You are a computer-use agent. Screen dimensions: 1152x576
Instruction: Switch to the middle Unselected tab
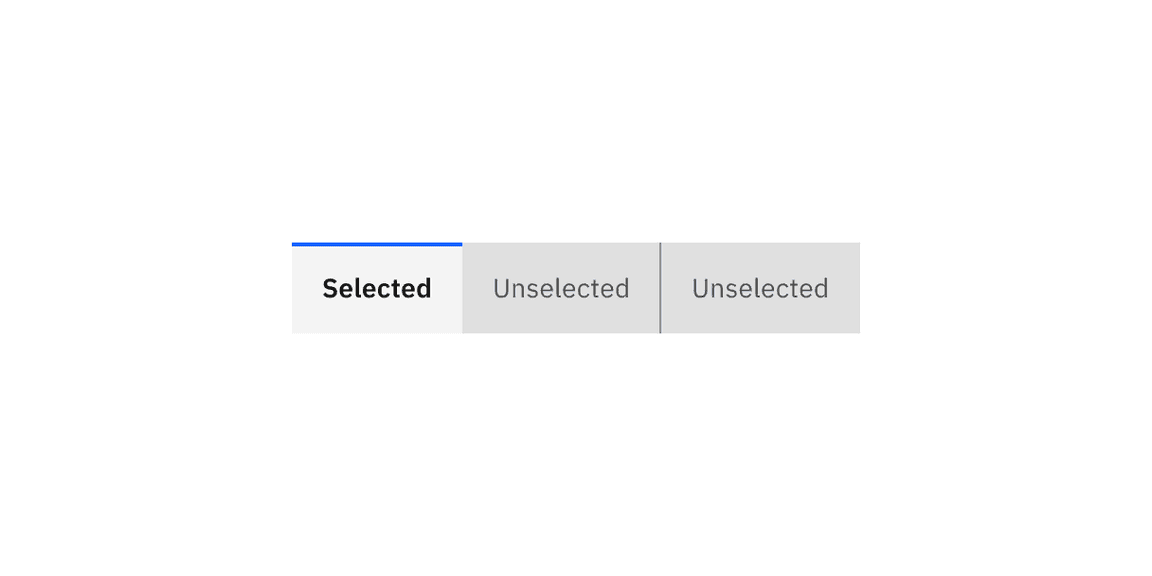coord(561,288)
